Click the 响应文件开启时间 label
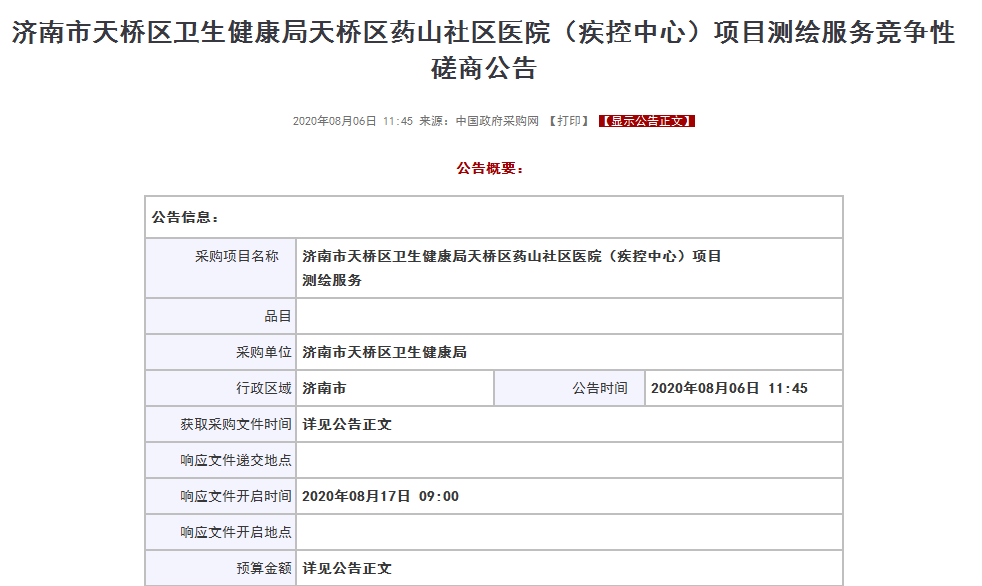 tap(236, 496)
